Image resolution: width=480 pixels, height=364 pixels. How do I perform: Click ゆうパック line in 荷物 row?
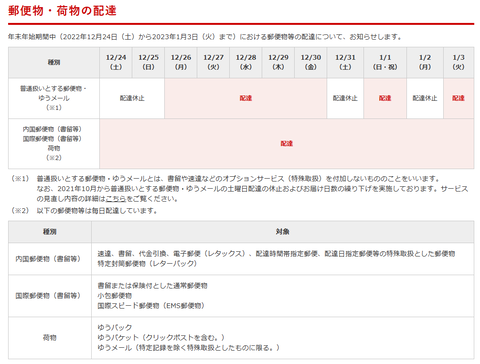[115, 328]
